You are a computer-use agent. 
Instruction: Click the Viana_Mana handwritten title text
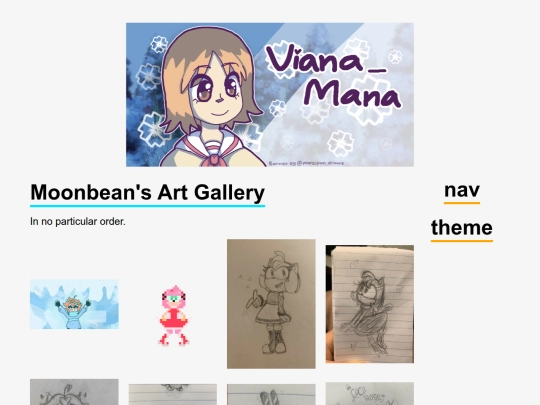333,76
